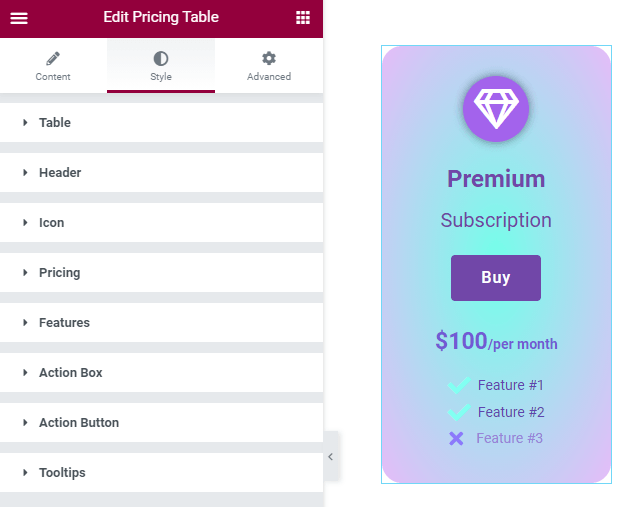627x507 pixels.
Task: Click the Feature #1 checkmark icon
Action: pyautogui.click(x=459, y=385)
